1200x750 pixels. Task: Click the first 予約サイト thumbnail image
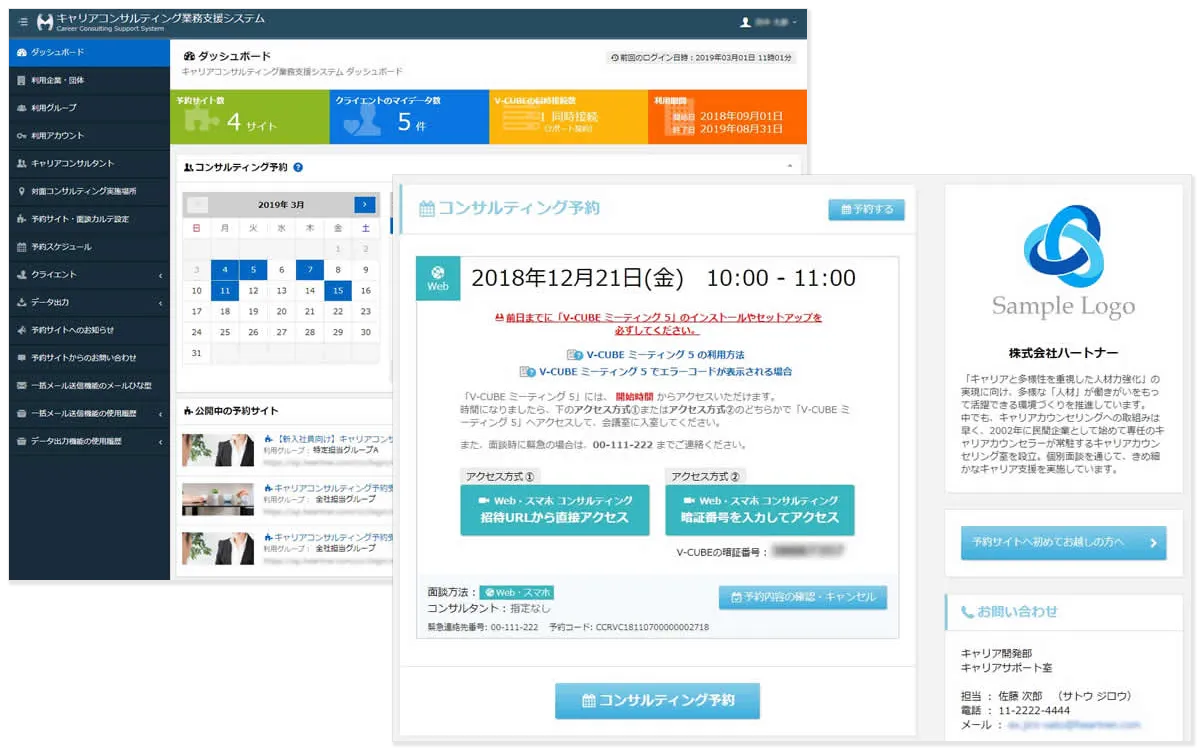(217, 450)
